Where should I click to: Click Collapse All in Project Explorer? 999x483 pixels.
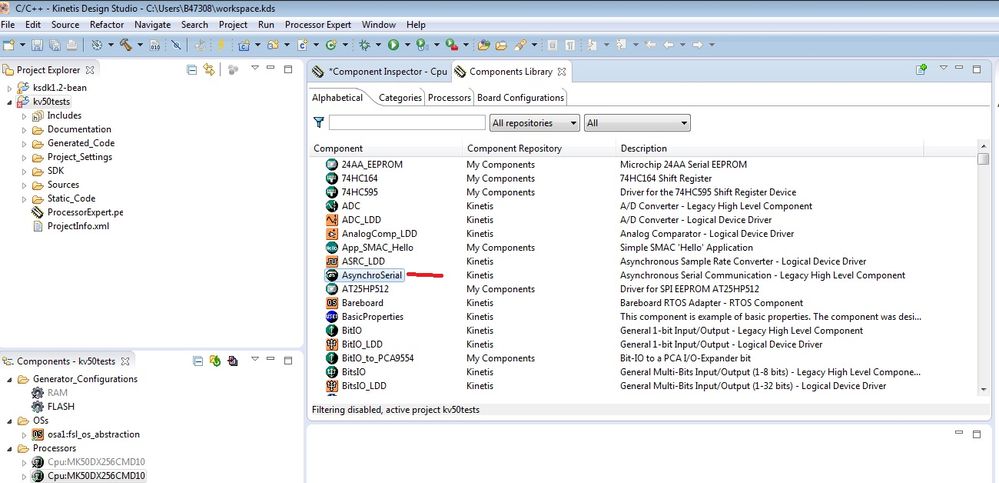(x=191, y=69)
